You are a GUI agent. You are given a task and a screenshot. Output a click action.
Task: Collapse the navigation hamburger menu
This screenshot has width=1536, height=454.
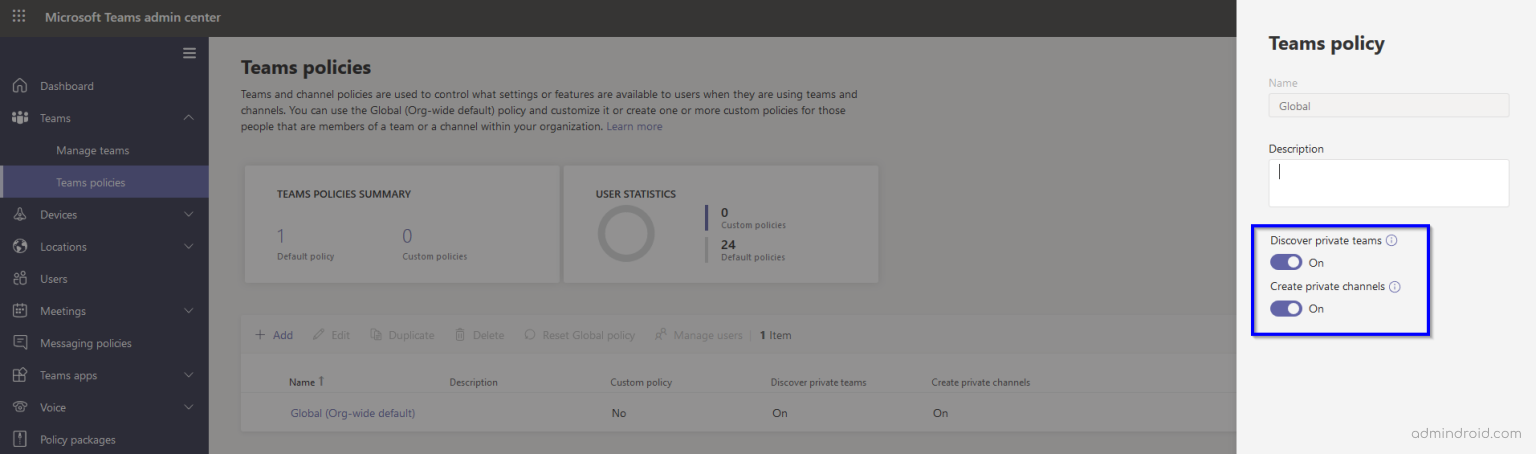click(189, 53)
